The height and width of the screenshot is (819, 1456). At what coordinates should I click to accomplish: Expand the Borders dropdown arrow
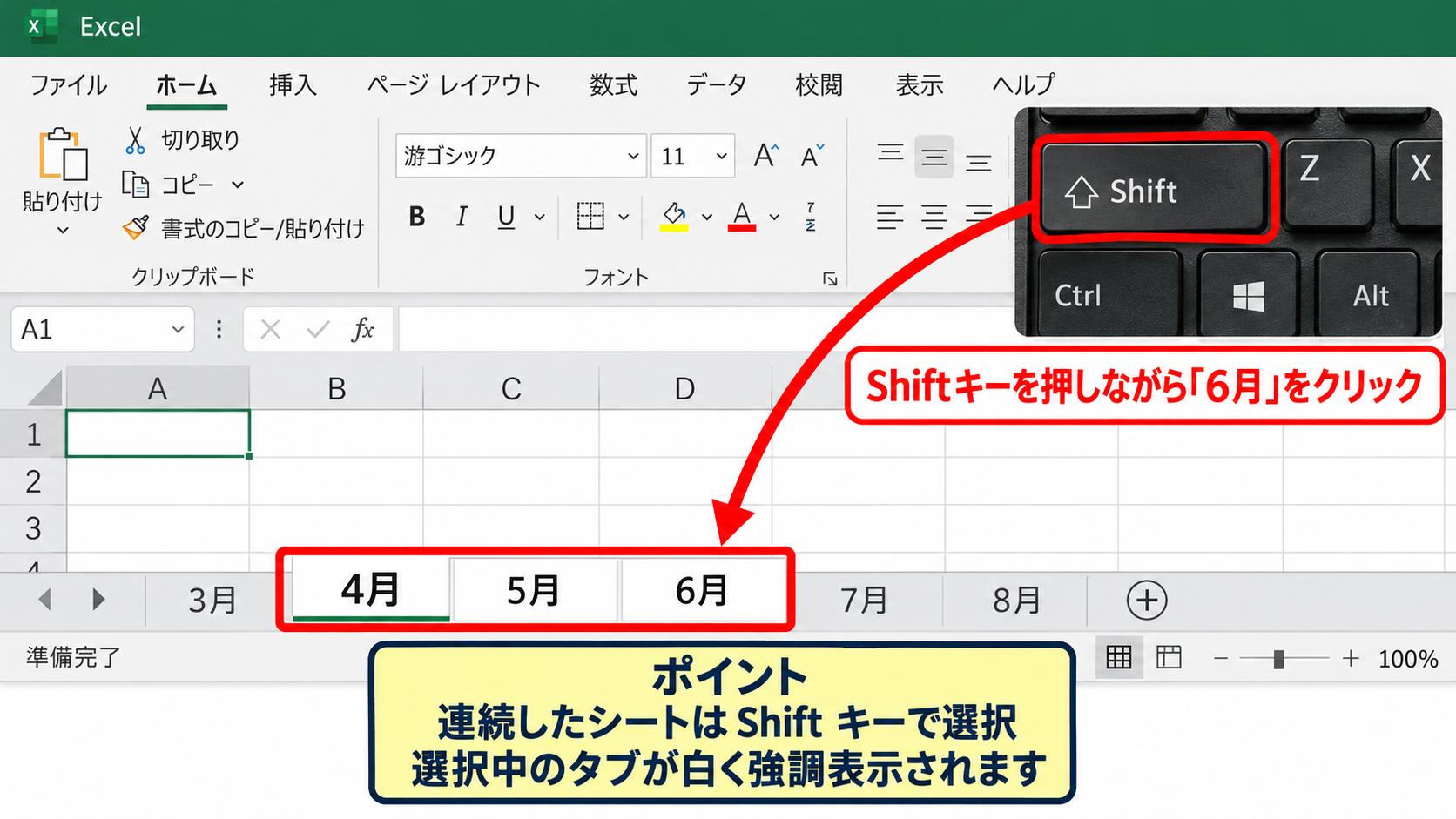[x=624, y=217]
